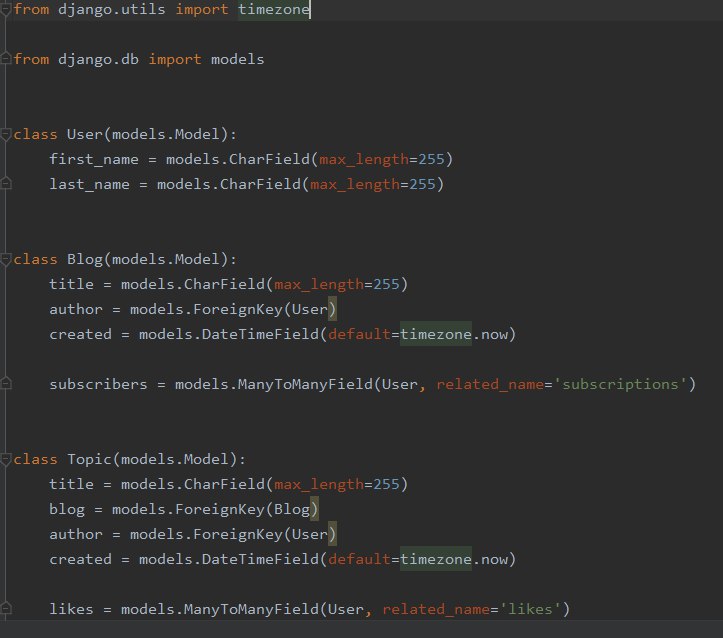Click 'last_name' field name
Viewport: 723px width, 638px height.
coord(89,184)
